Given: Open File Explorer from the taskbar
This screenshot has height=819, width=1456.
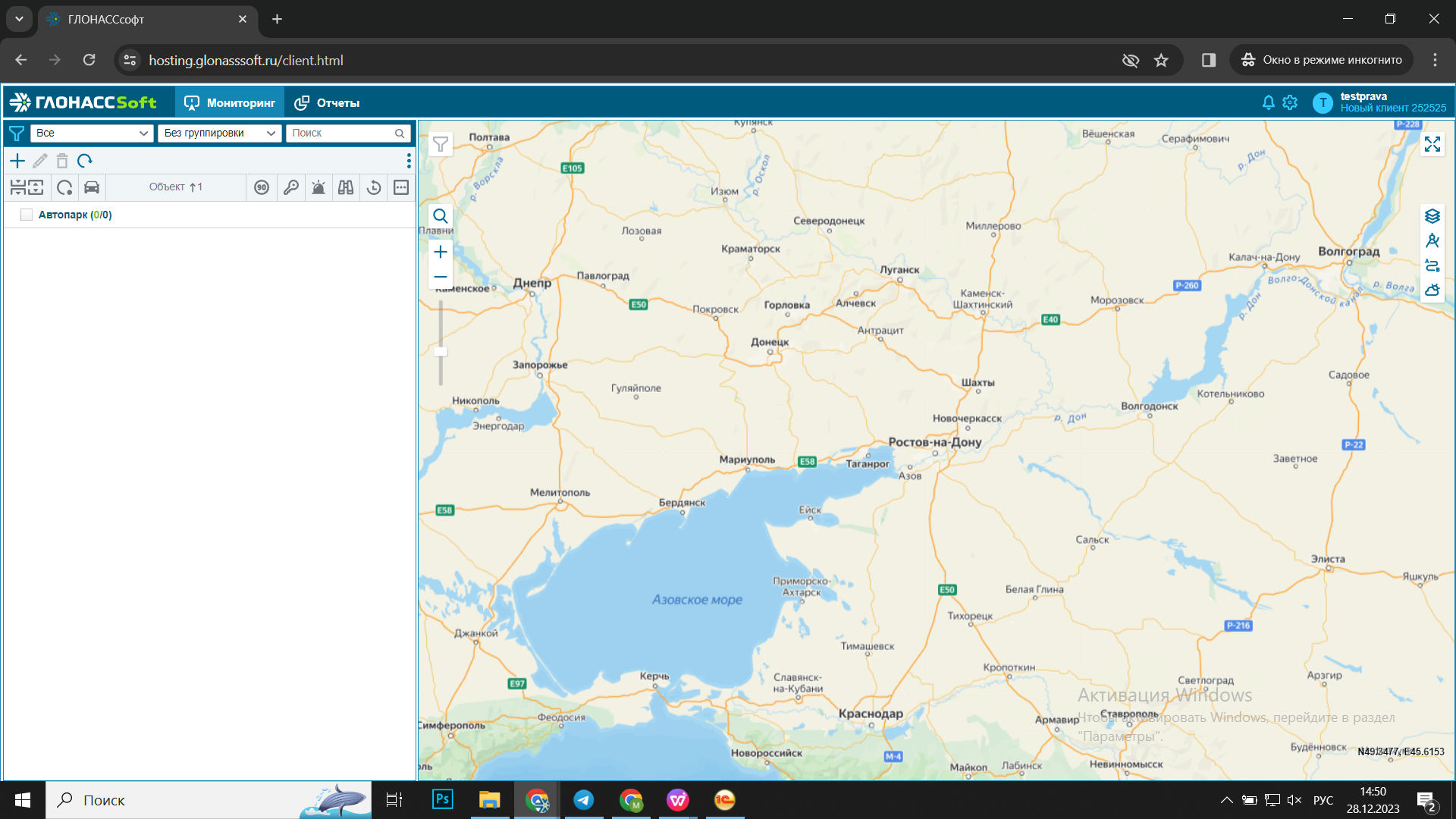Looking at the screenshot, I should pos(490,799).
